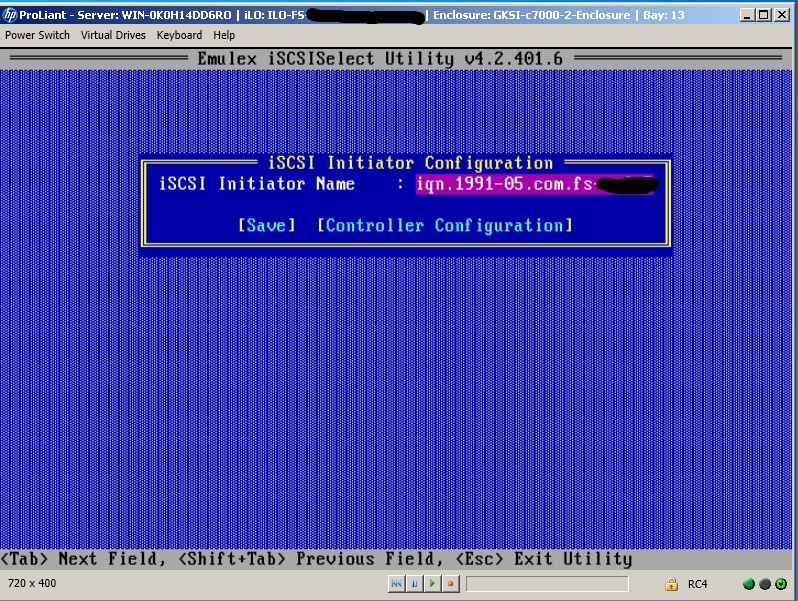Click the '<Shift+Tab> Previous Field' hint
This screenshot has height=601, width=798.
click(x=310, y=559)
